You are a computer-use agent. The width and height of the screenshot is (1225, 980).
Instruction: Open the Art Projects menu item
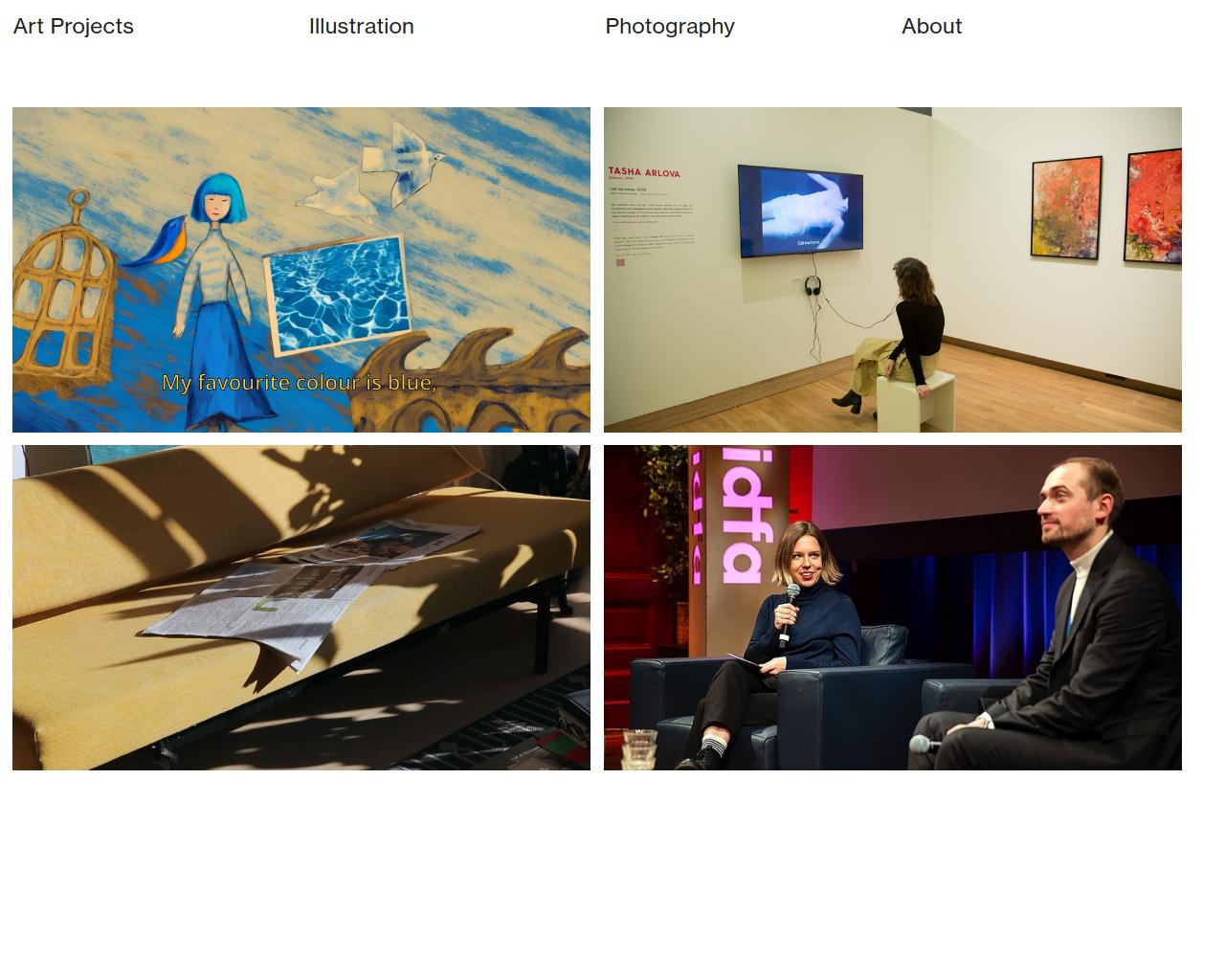pyautogui.click(x=74, y=27)
